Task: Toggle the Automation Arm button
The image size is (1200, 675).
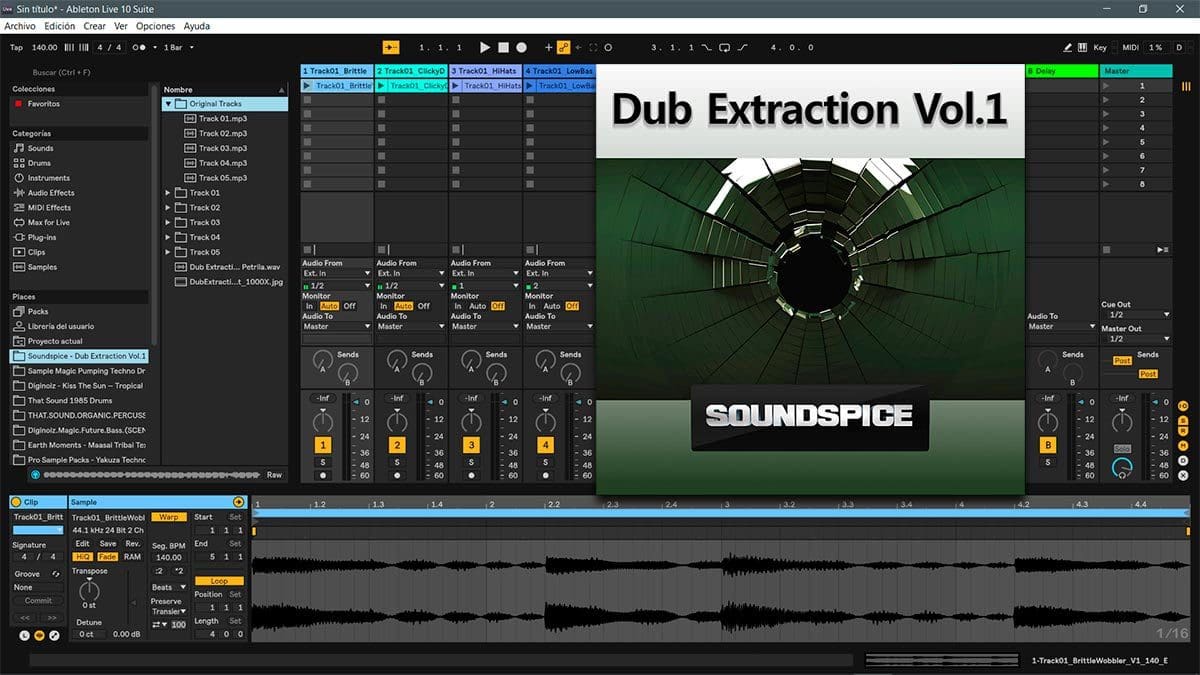Action: (564, 47)
